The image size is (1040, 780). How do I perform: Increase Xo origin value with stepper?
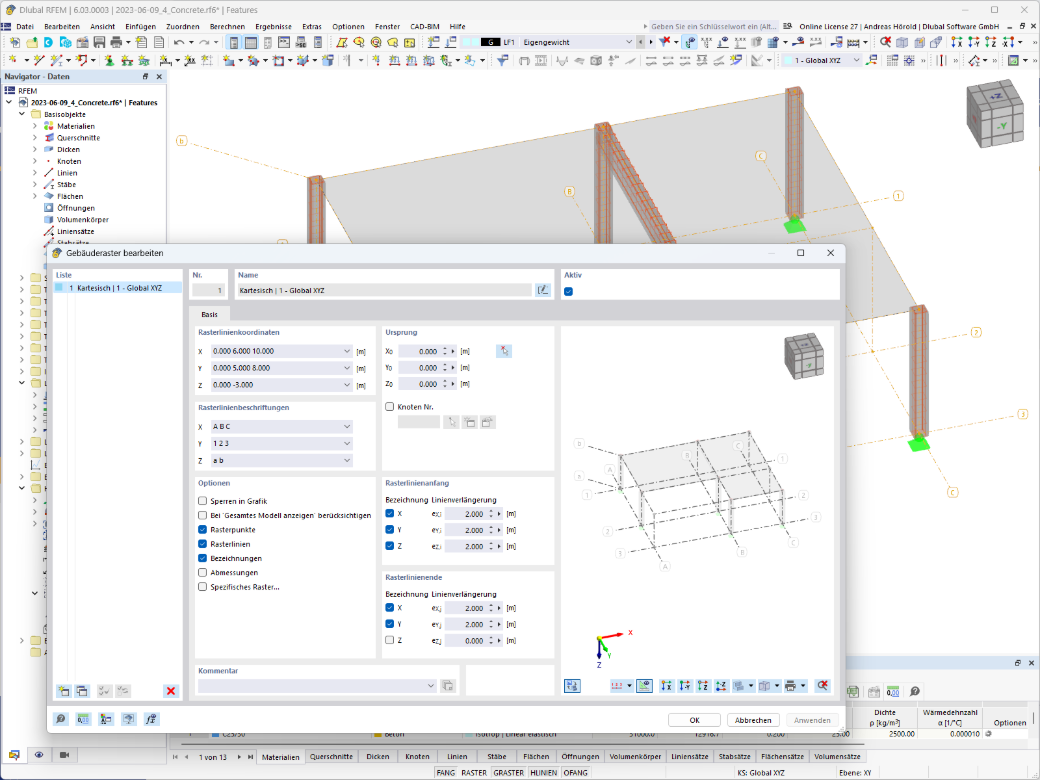point(445,348)
